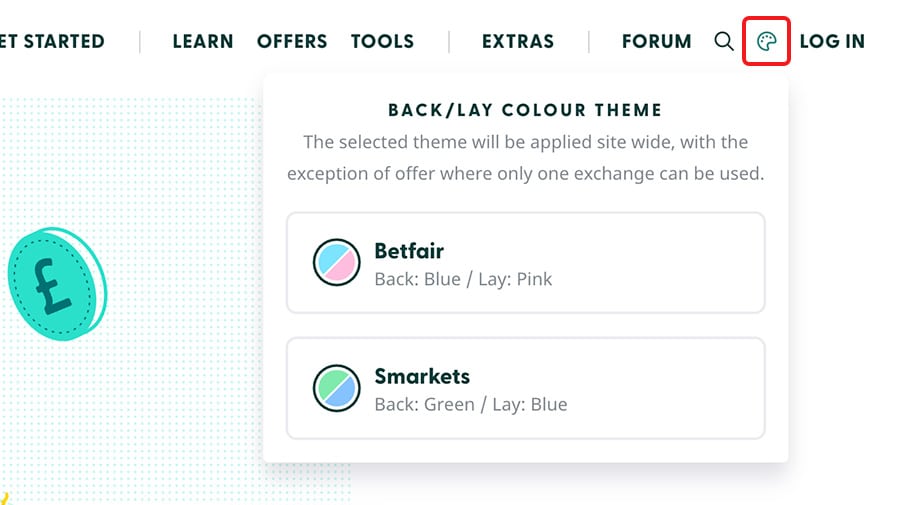900x505 pixels.
Task: Go to the Extras menu item
Action: (x=517, y=41)
